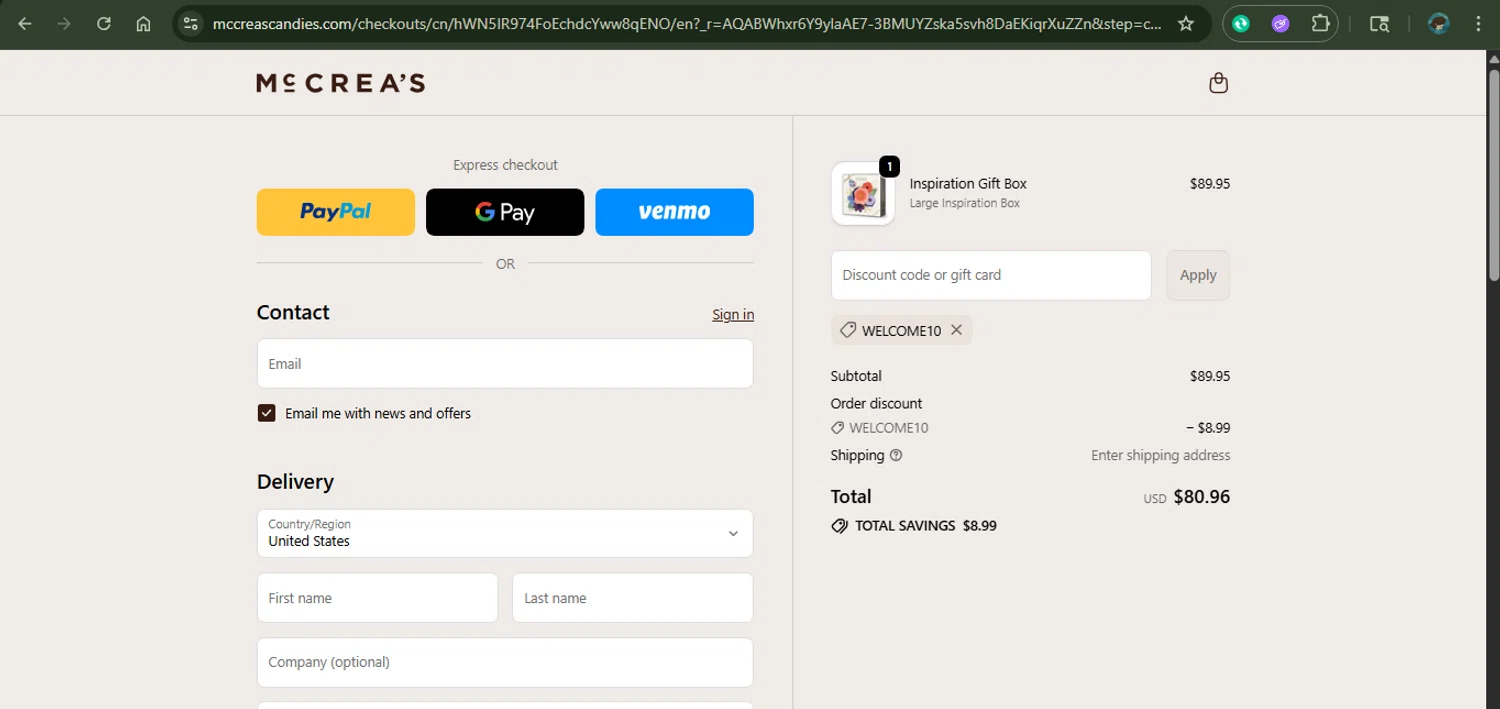Image resolution: width=1500 pixels, height=709 pixels.
Task: Click the Sign in link
Action: click(x=733, y=314)
